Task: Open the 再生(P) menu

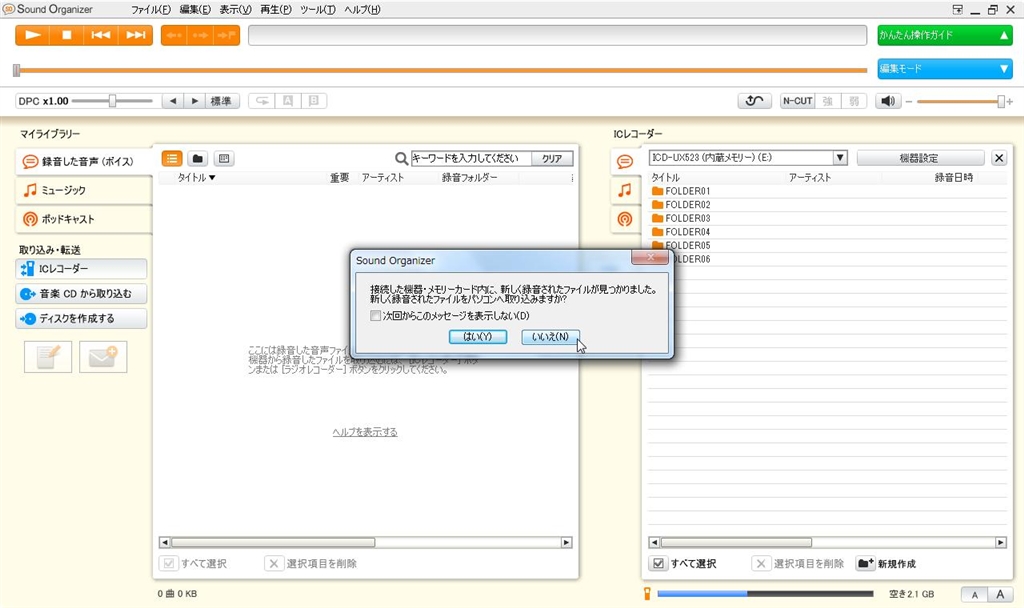Action: coord(276,10)
